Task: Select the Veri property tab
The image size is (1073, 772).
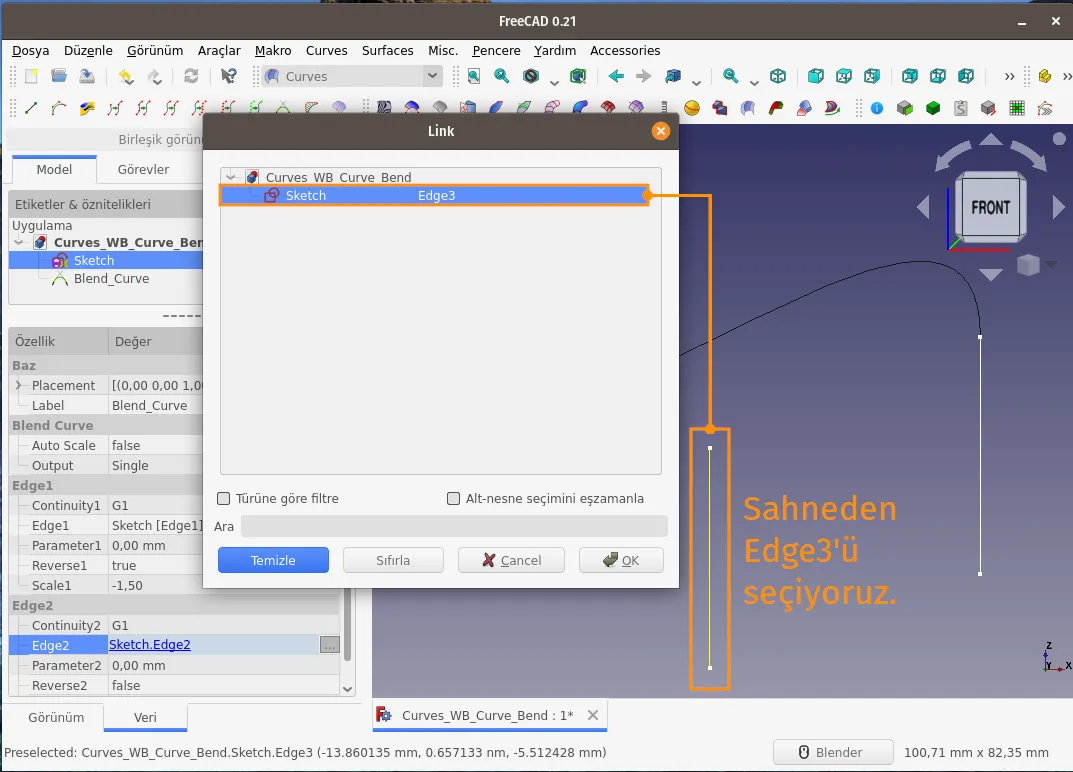Action: pyautogui.click(x=145, y=717)
